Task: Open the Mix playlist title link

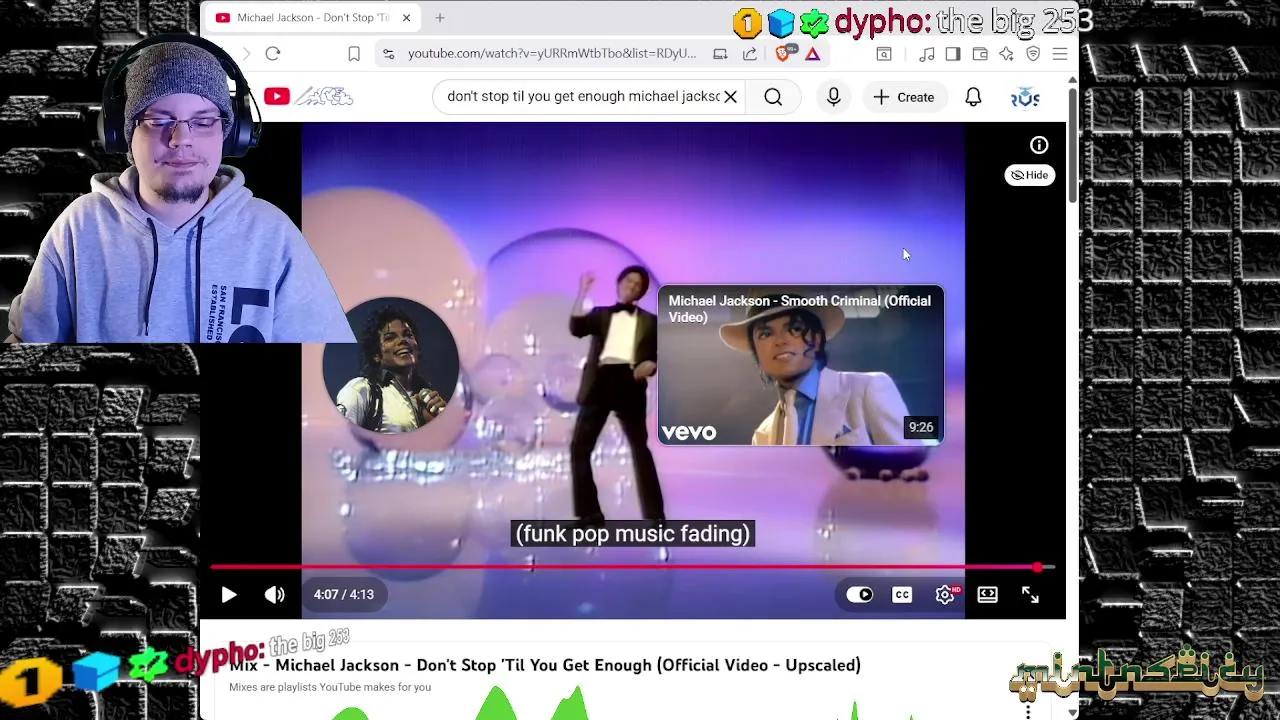Action: [545, 665]
